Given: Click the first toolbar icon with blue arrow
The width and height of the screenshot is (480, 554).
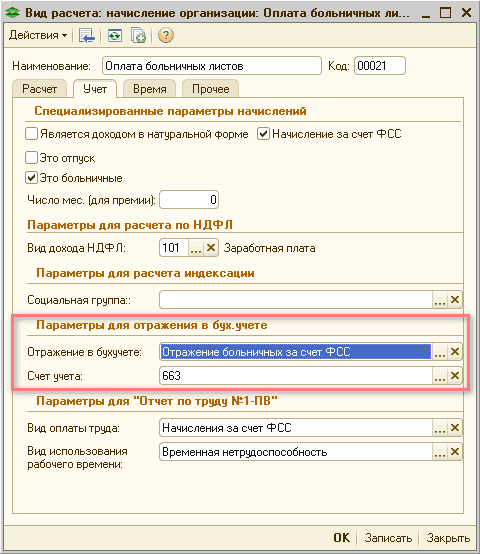Looking at the screenshot, I should 87,35.
